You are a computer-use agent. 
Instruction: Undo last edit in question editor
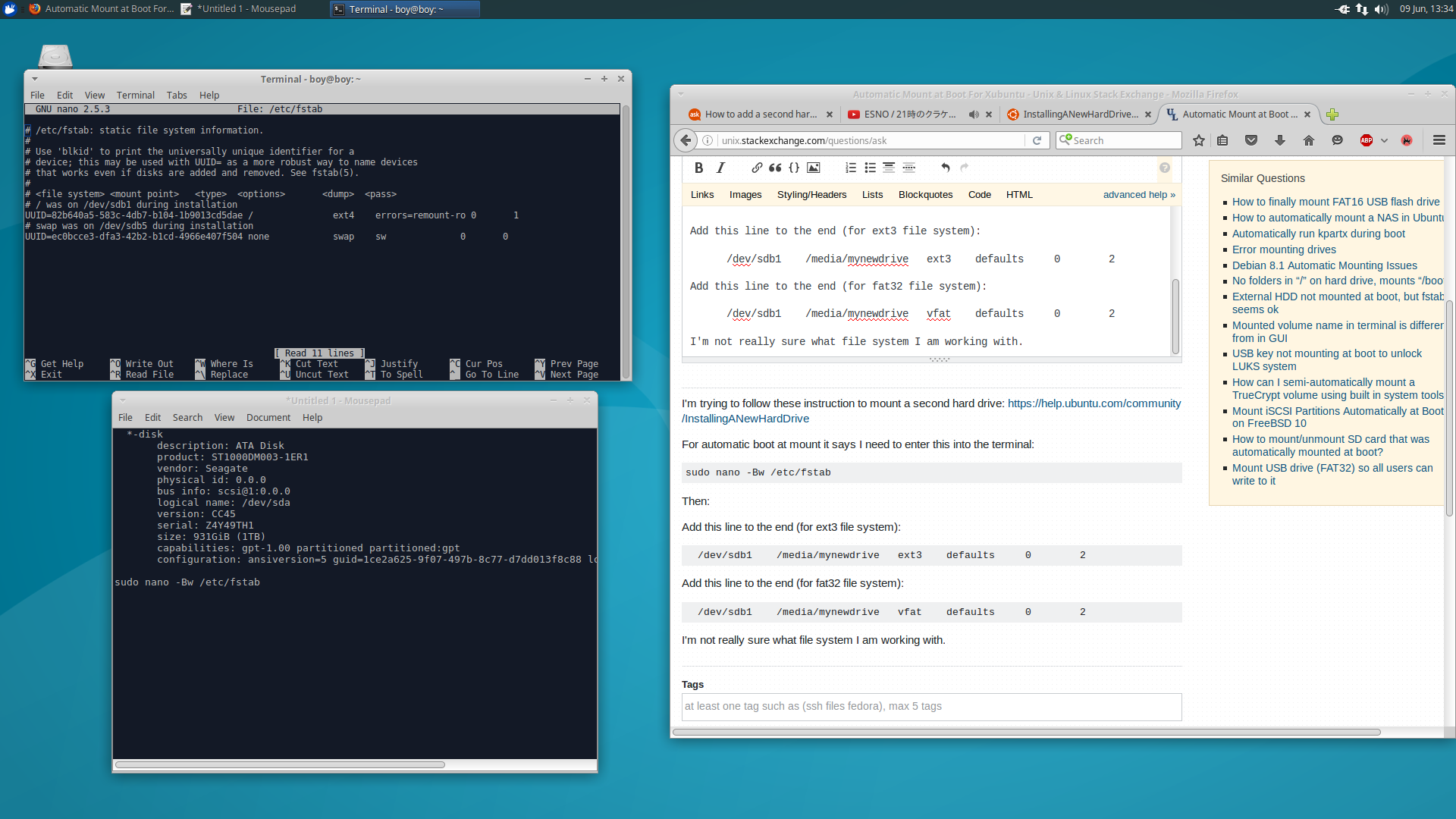[x=946, y=168]
